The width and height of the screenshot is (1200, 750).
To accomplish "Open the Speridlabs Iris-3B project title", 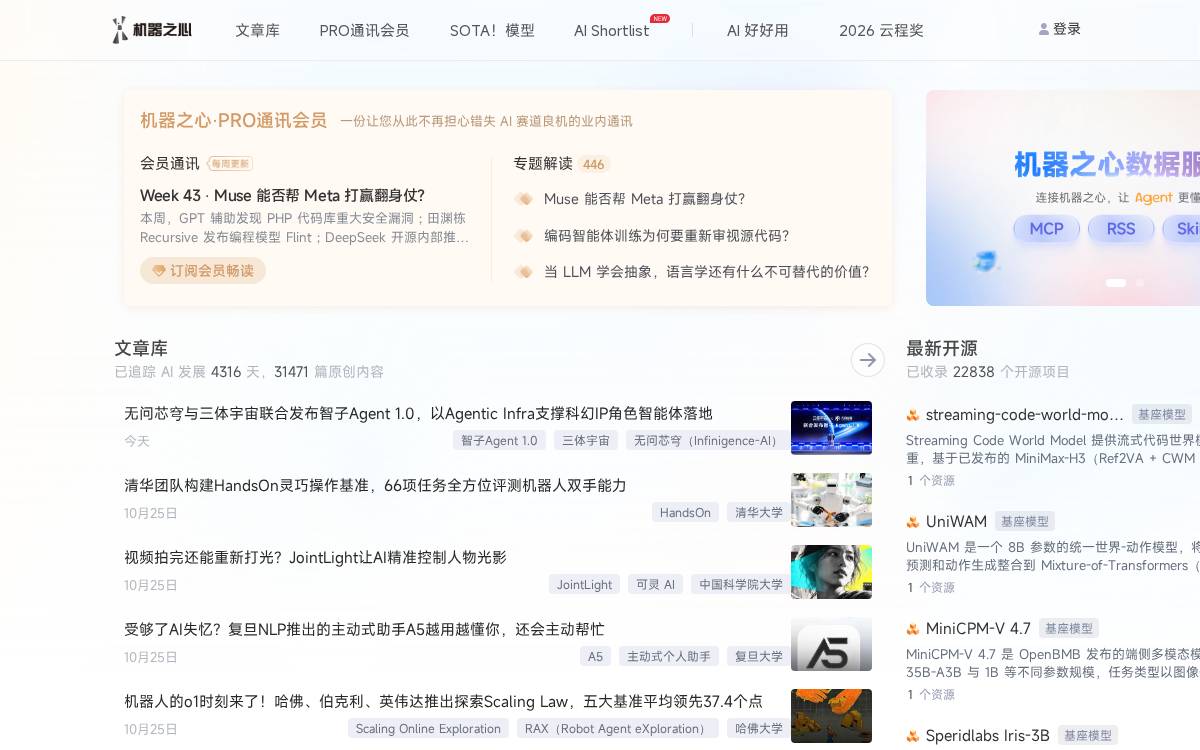I will pyautogui.click(x=987, y=736).
